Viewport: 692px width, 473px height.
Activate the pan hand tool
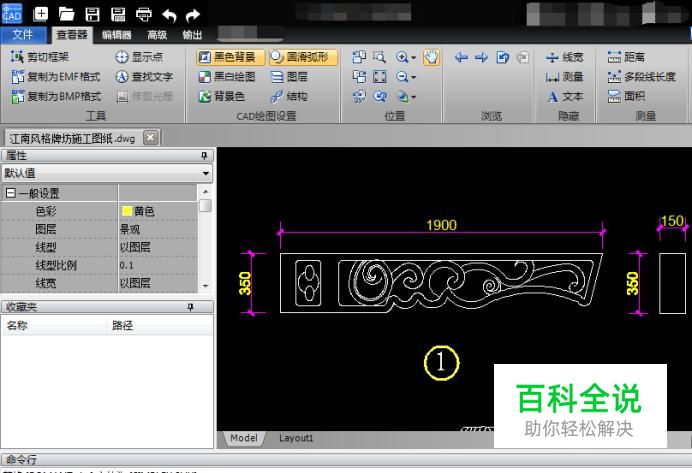(432, 57)
